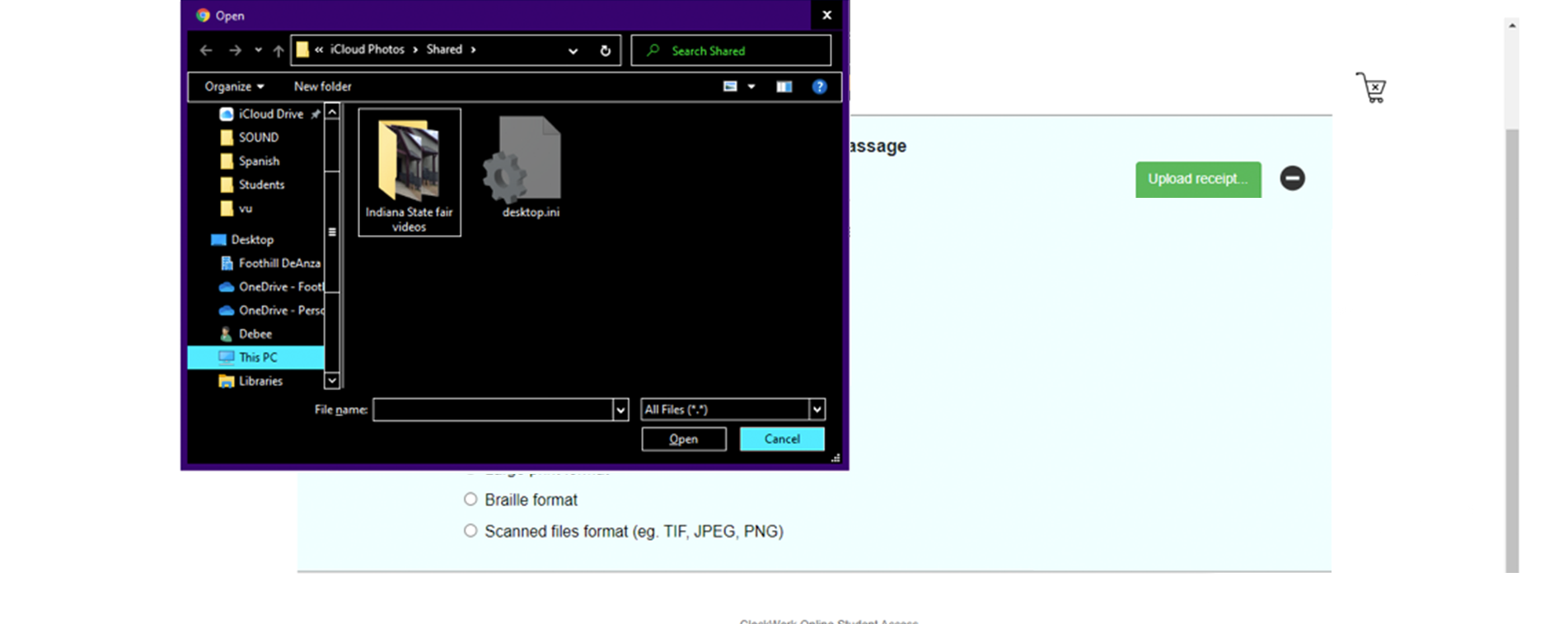Open the All Files type dropdown
The height and width of the screenshot is (624, 1568).
[817, 410]
